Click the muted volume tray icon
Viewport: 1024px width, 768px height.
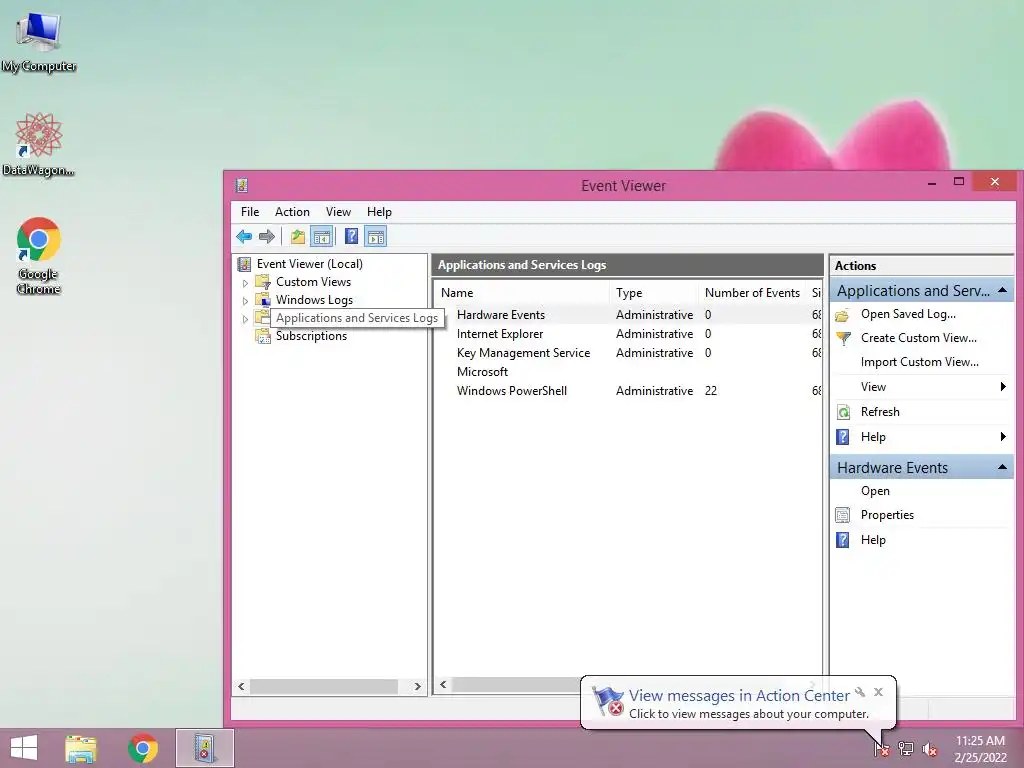[930, 750]
